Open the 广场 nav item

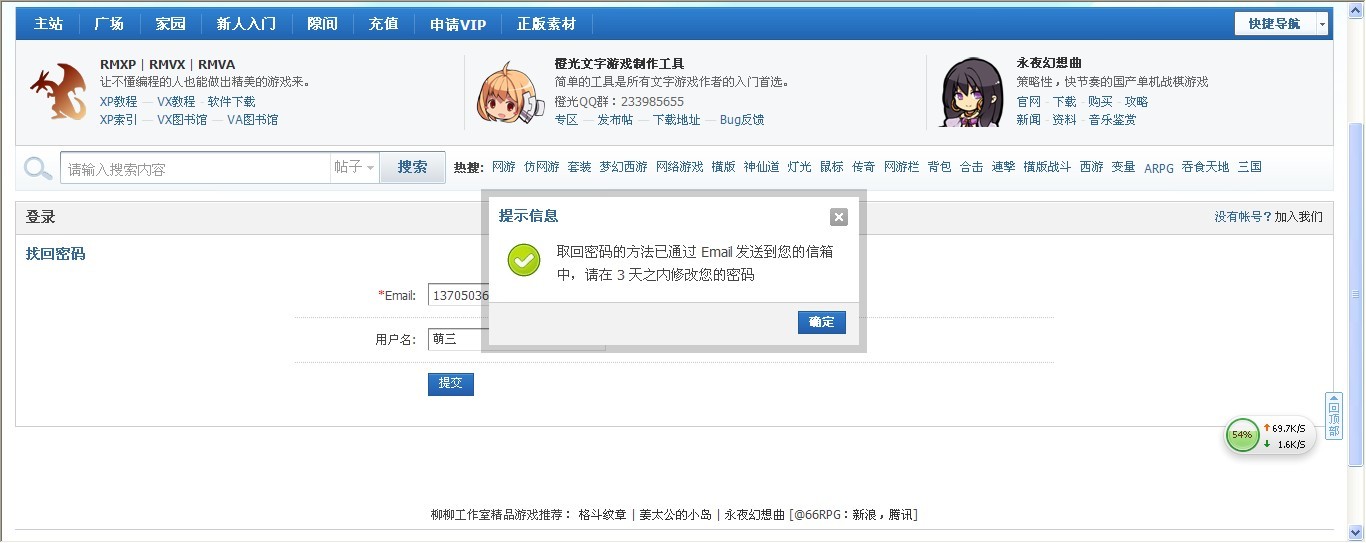pyautogui.click(x=109, y=24)
